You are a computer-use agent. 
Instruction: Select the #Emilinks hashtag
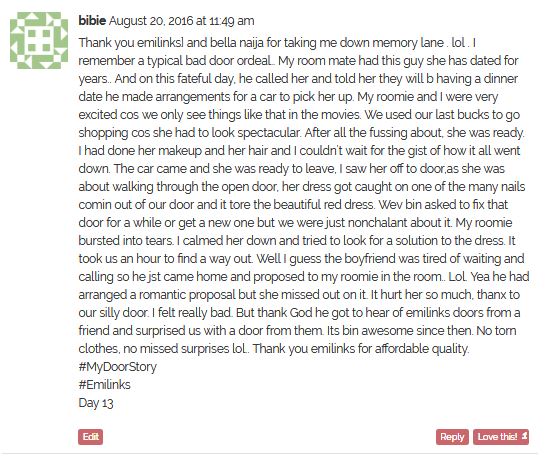pos(105,385)
